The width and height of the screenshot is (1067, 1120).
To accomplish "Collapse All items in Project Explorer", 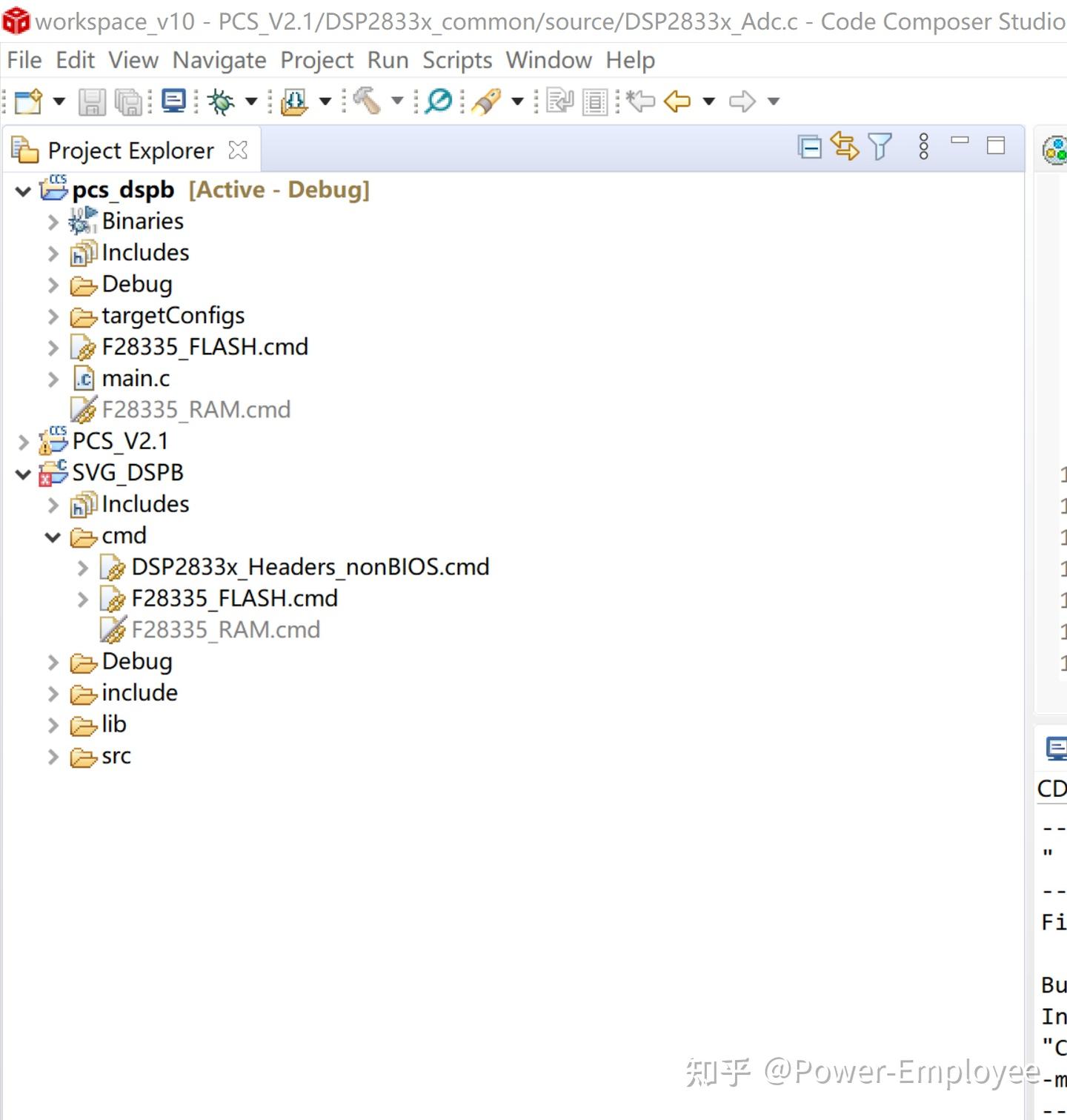I will pyautogui.click(x=810, y=147).
